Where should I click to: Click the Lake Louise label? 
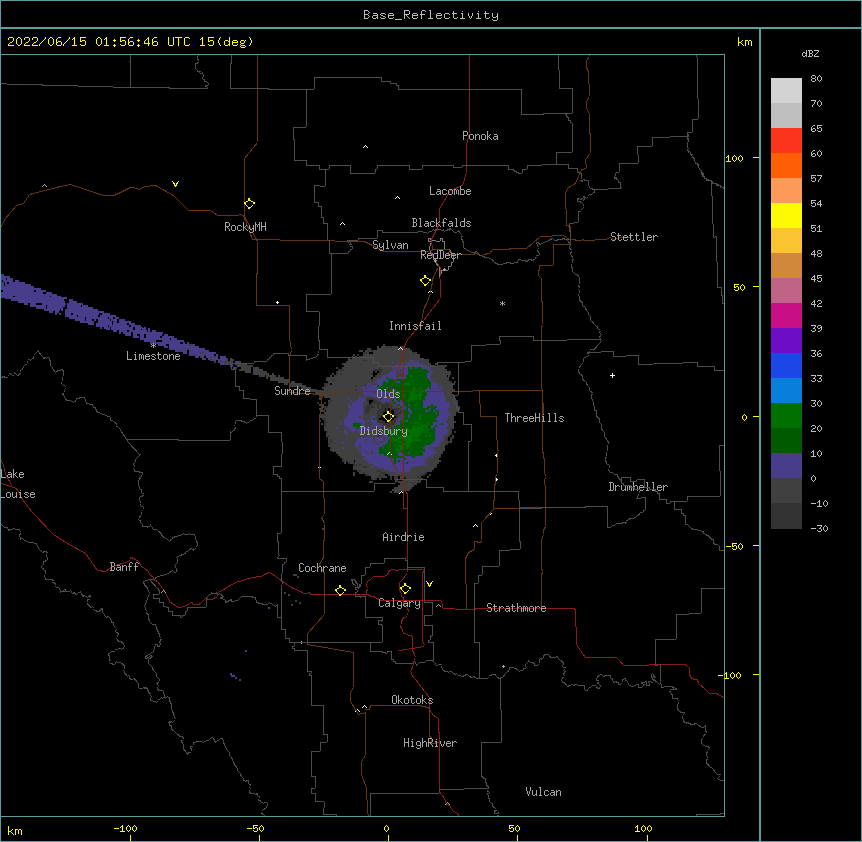tap(18, 484)
